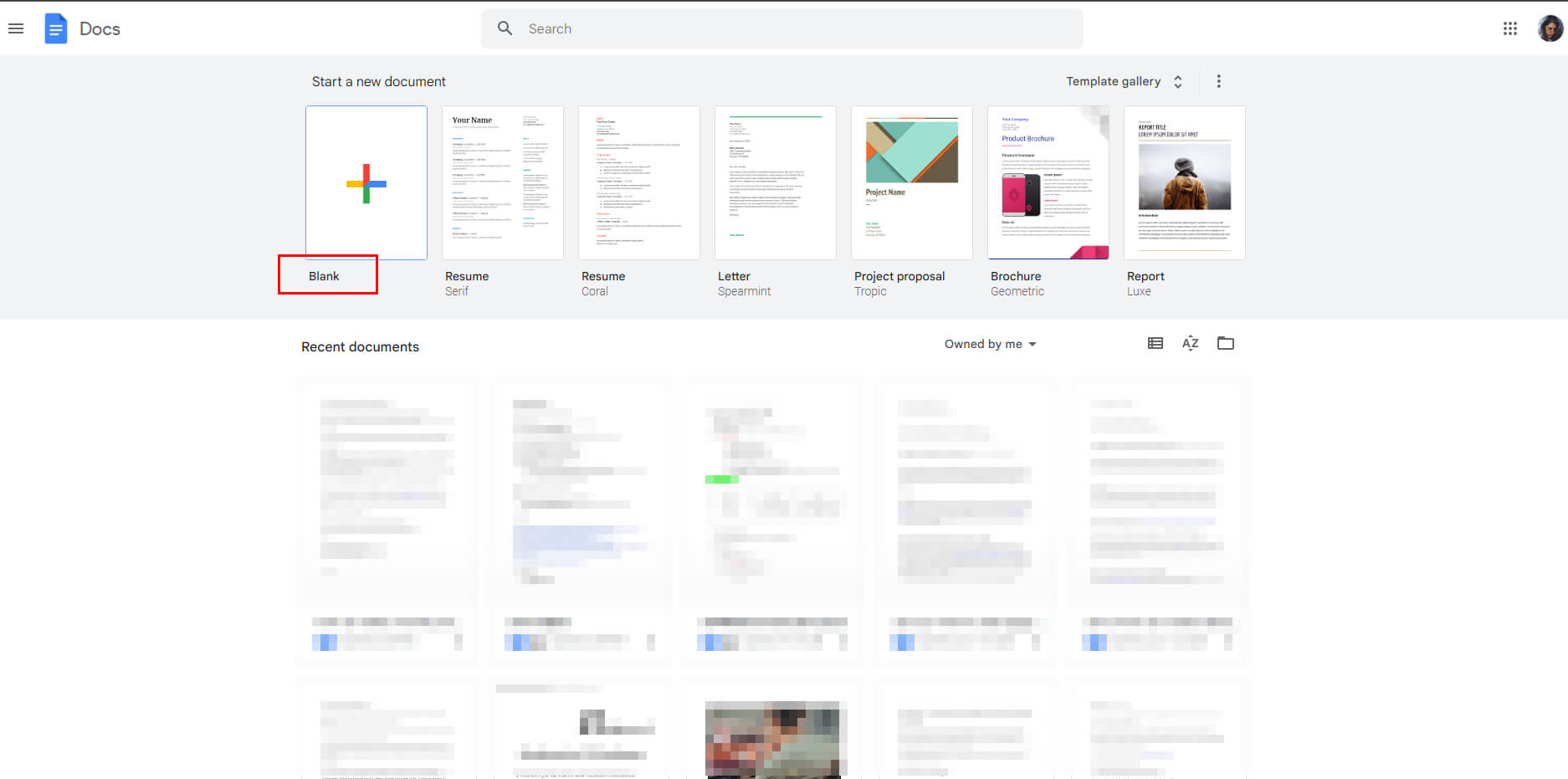Click the Docs title text

[100, 28]
